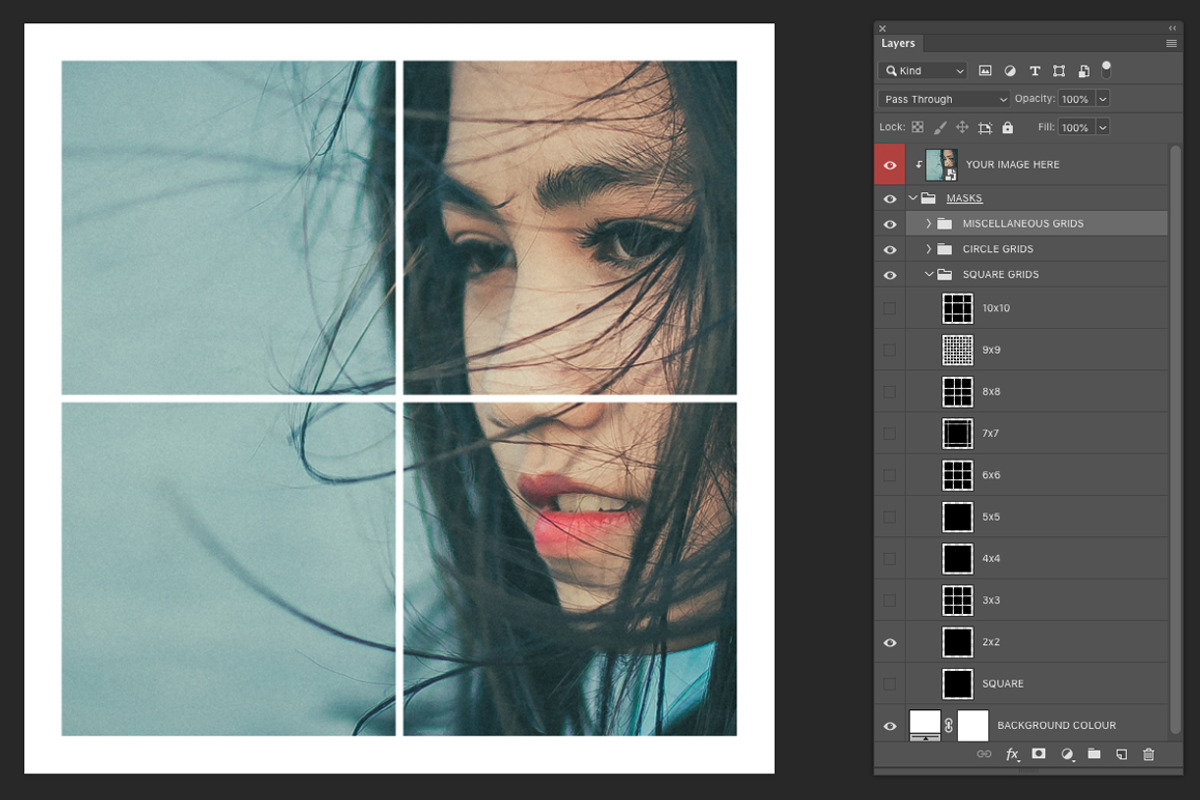
Task: Hide the 2x2 grid layer
Action: [889, 641]
